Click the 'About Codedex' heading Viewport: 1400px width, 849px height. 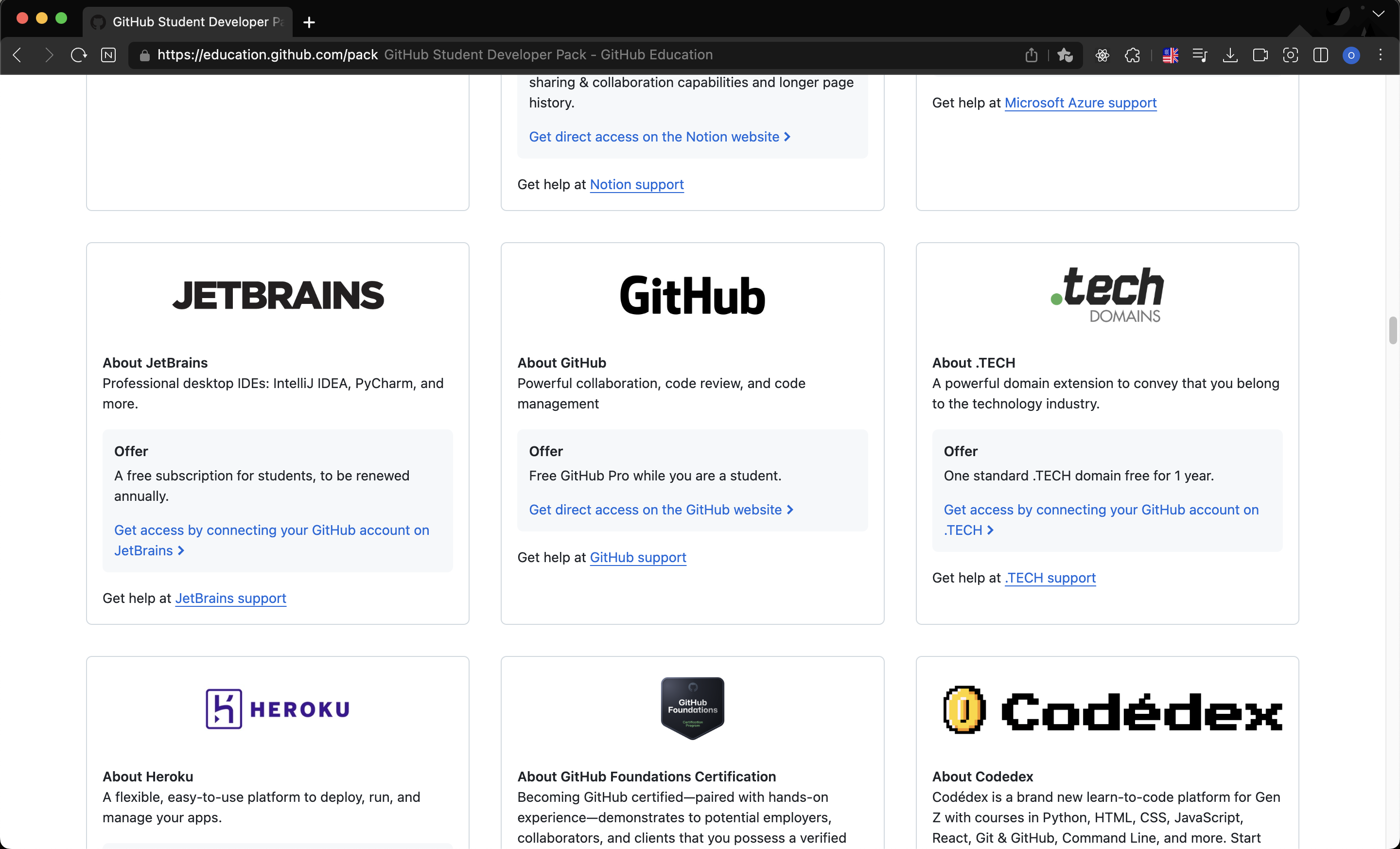click(982, 776)
